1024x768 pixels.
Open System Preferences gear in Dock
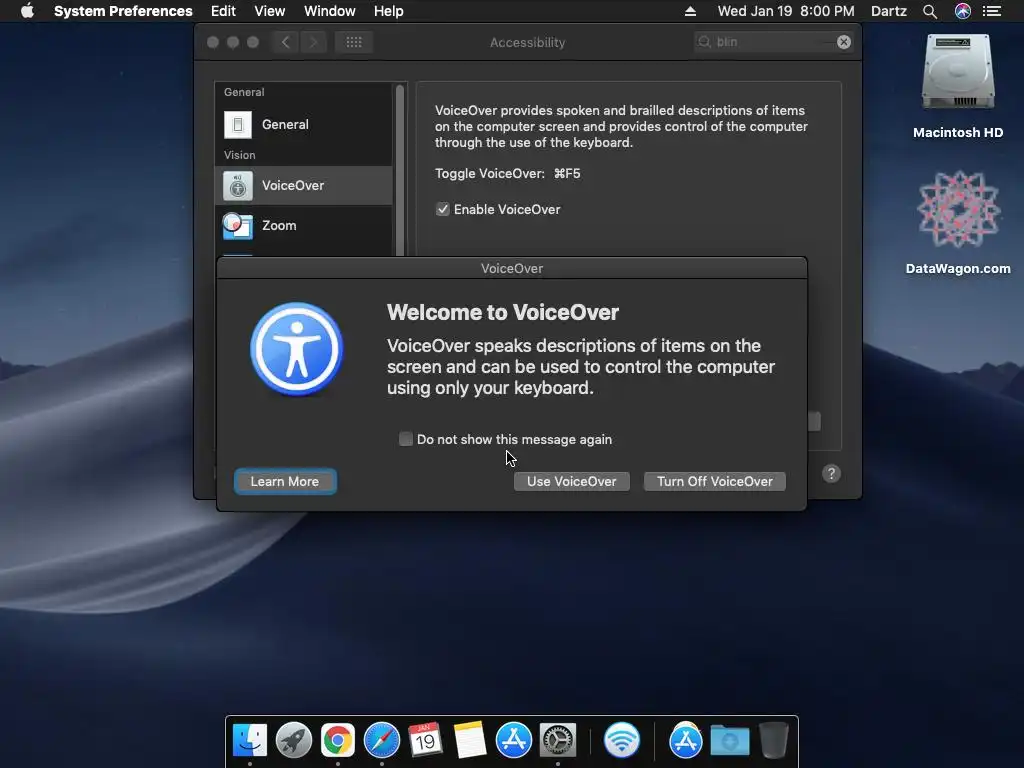(558, 740)
